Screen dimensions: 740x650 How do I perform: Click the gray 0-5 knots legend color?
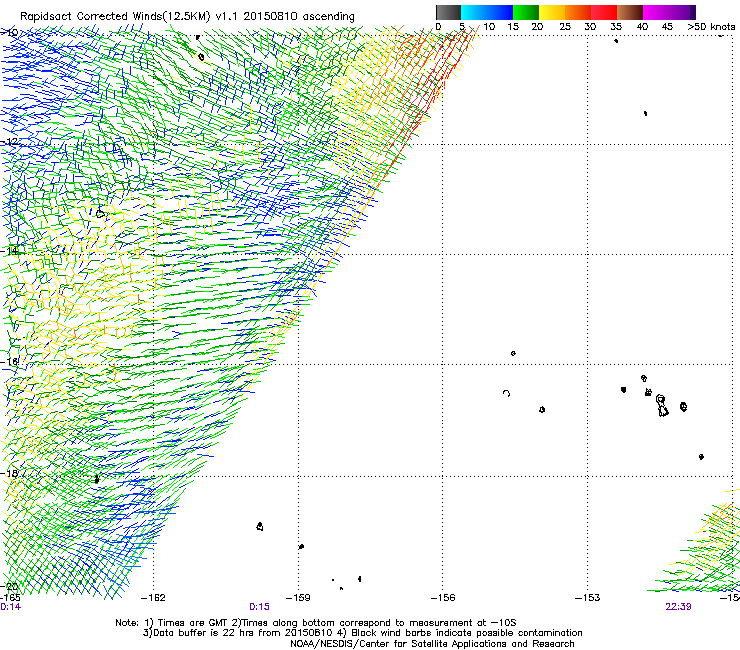(448, 12)
